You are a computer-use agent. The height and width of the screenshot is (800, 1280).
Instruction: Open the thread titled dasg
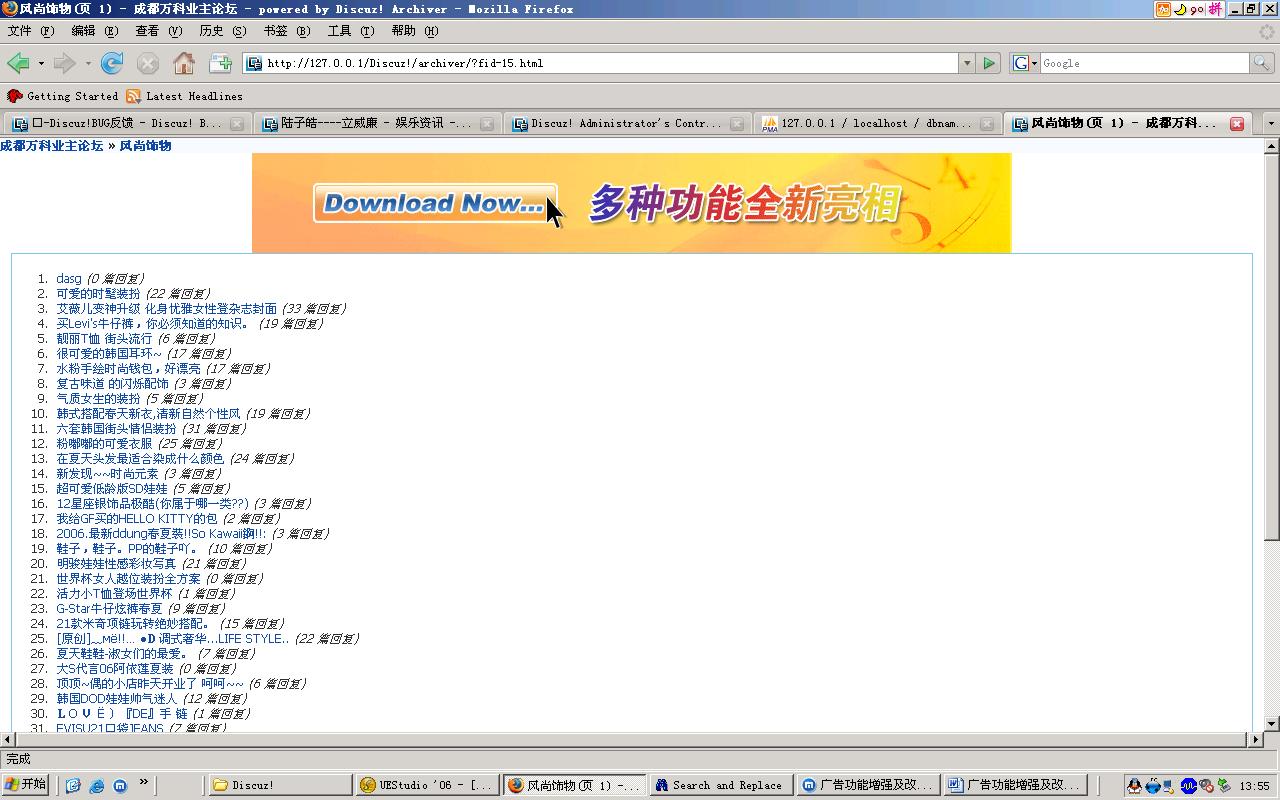pyautogui.click(x=69, y=279)
